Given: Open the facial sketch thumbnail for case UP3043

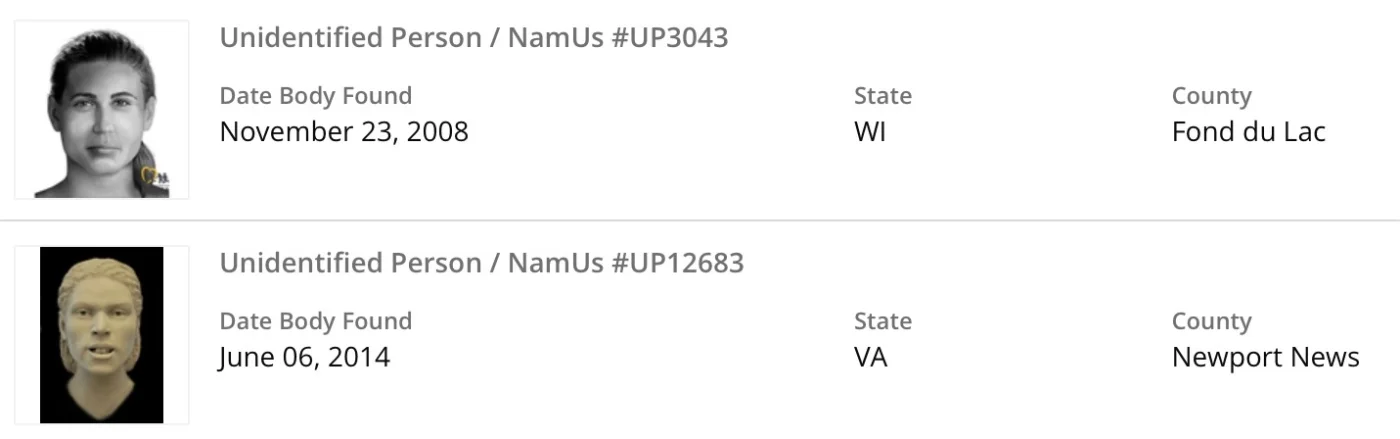Looking at the screenshot, I should tap(101, 110).
